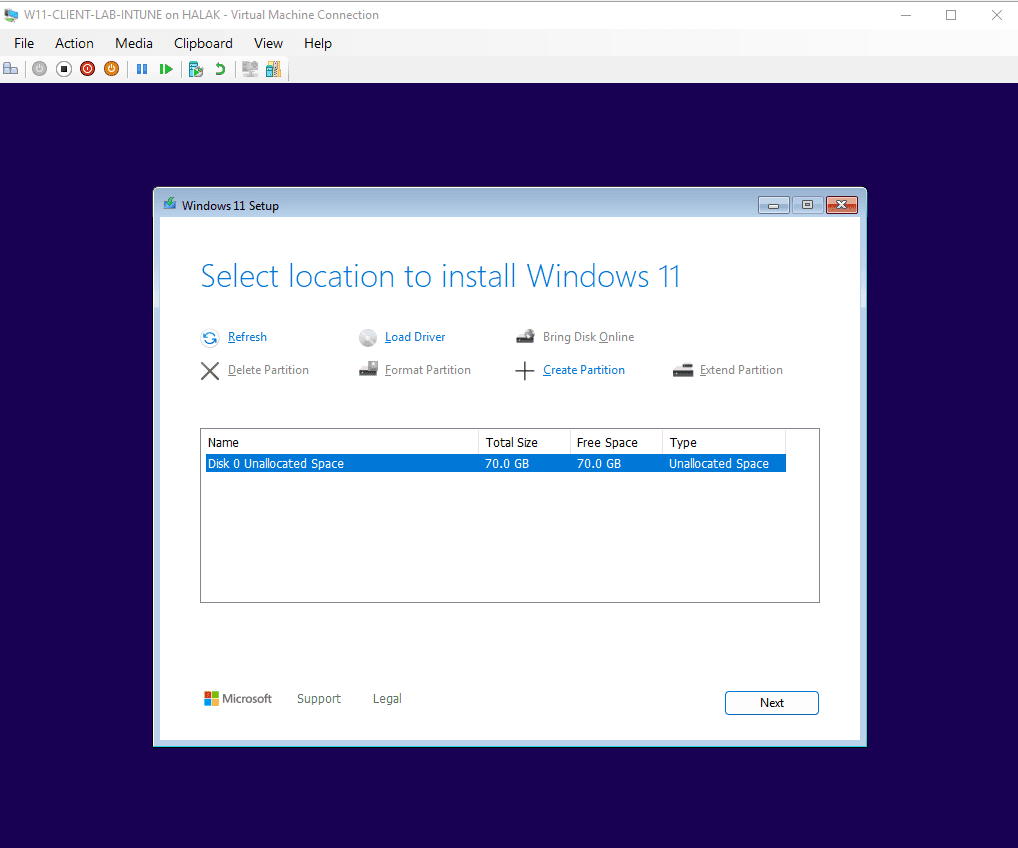Select the Load Driver option

pos(415,337)
